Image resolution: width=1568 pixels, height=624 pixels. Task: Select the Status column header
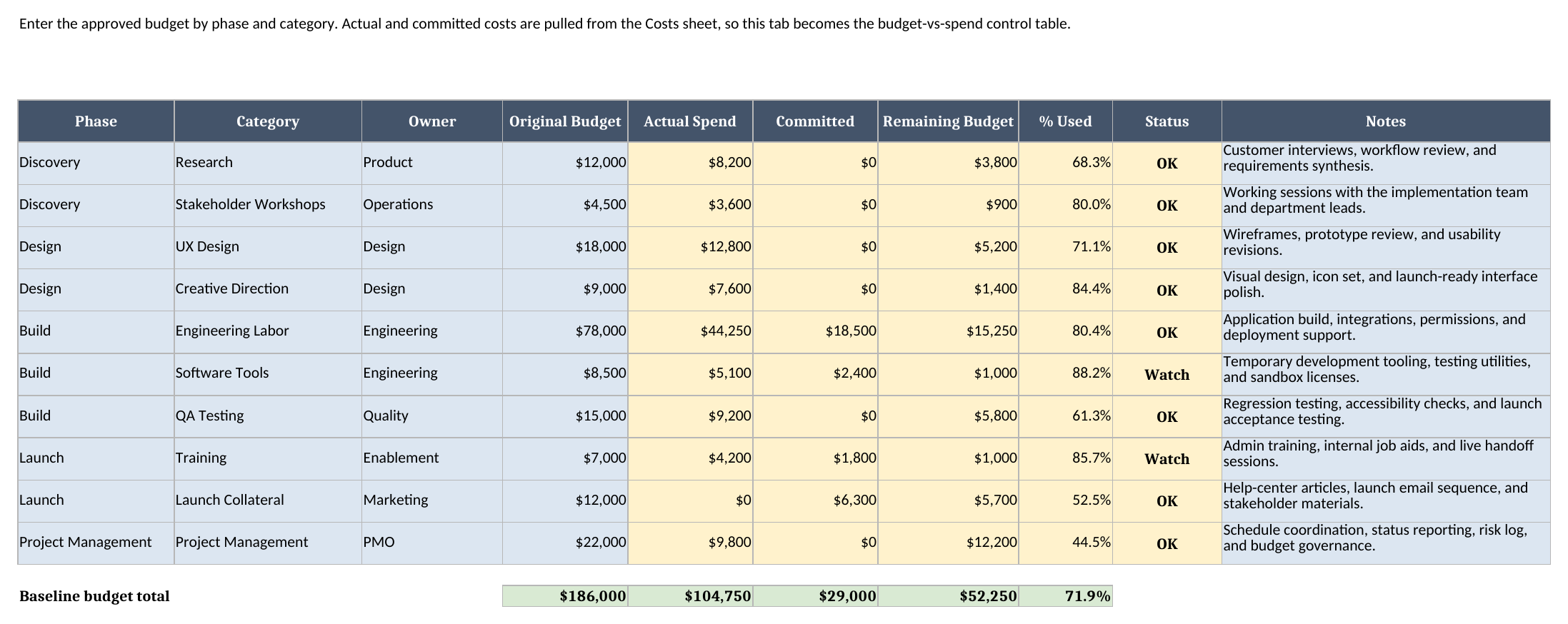tap(1167, 121)
